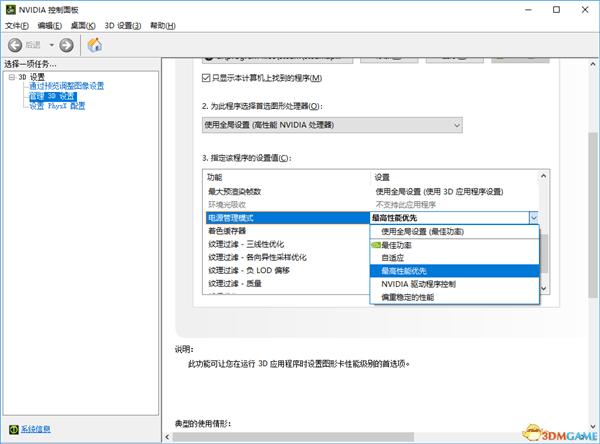Open the 3D 设置(3) menu
The height and width of the screenshot is (444, 600).
tap(123, 26)
